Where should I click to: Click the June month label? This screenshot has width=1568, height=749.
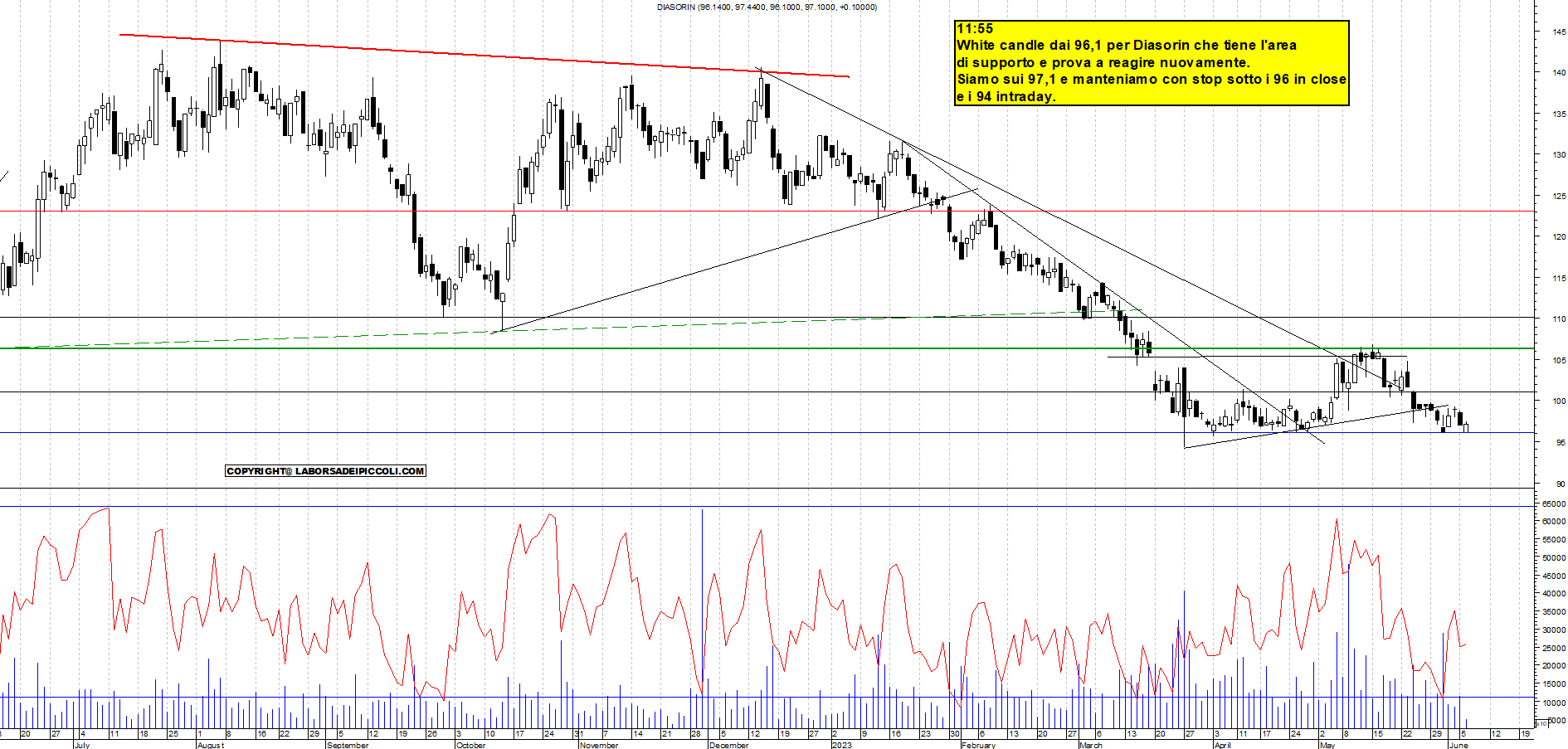click(x=1458, y=745)
